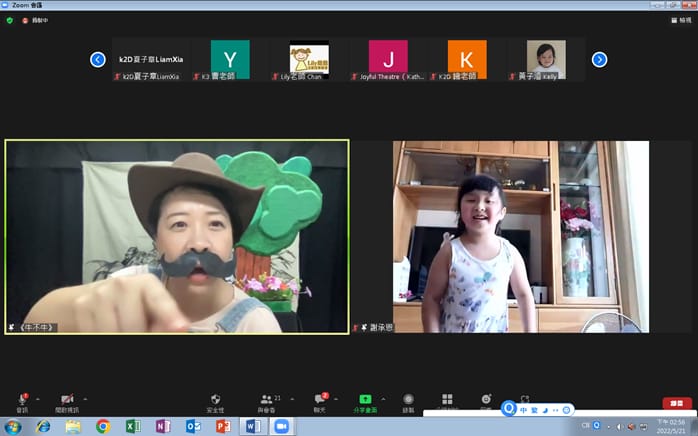The width and height of the screenshot is (698, 436).
Task: Open the Windows Start orb
Action: pyautogui.click(x=12, y=427)
